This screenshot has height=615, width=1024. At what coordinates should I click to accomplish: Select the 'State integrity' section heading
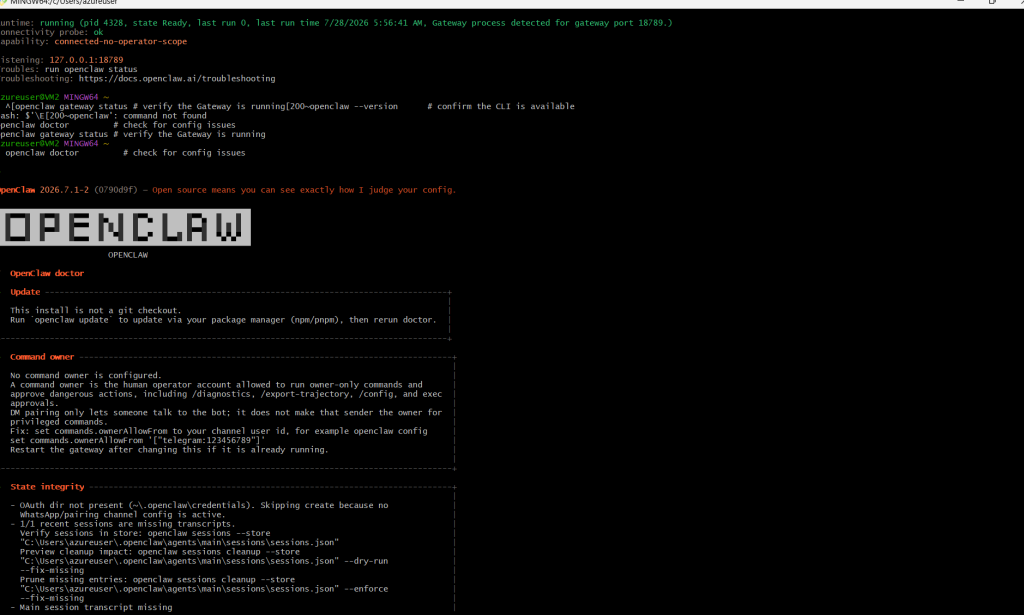(x=47, y=487)
